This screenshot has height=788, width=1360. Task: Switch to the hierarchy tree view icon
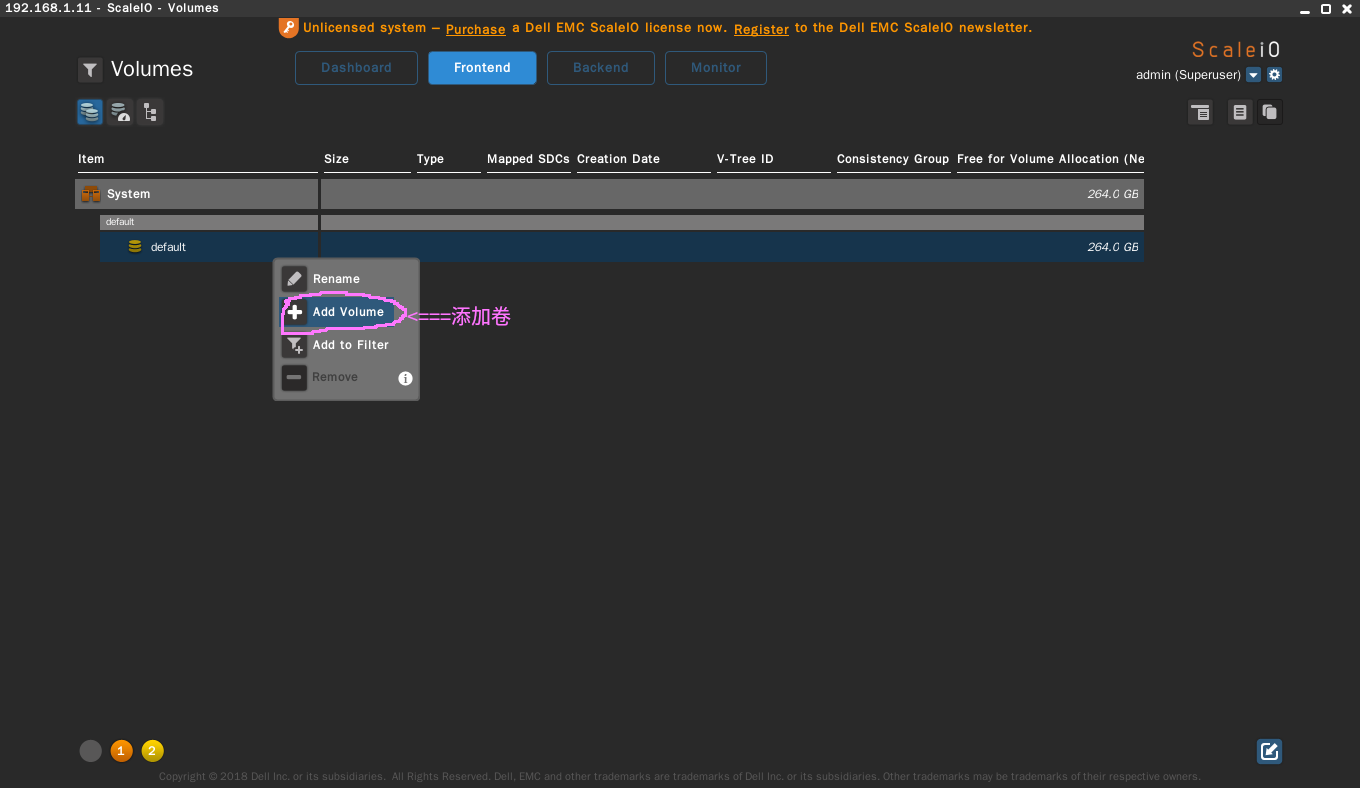150,112
